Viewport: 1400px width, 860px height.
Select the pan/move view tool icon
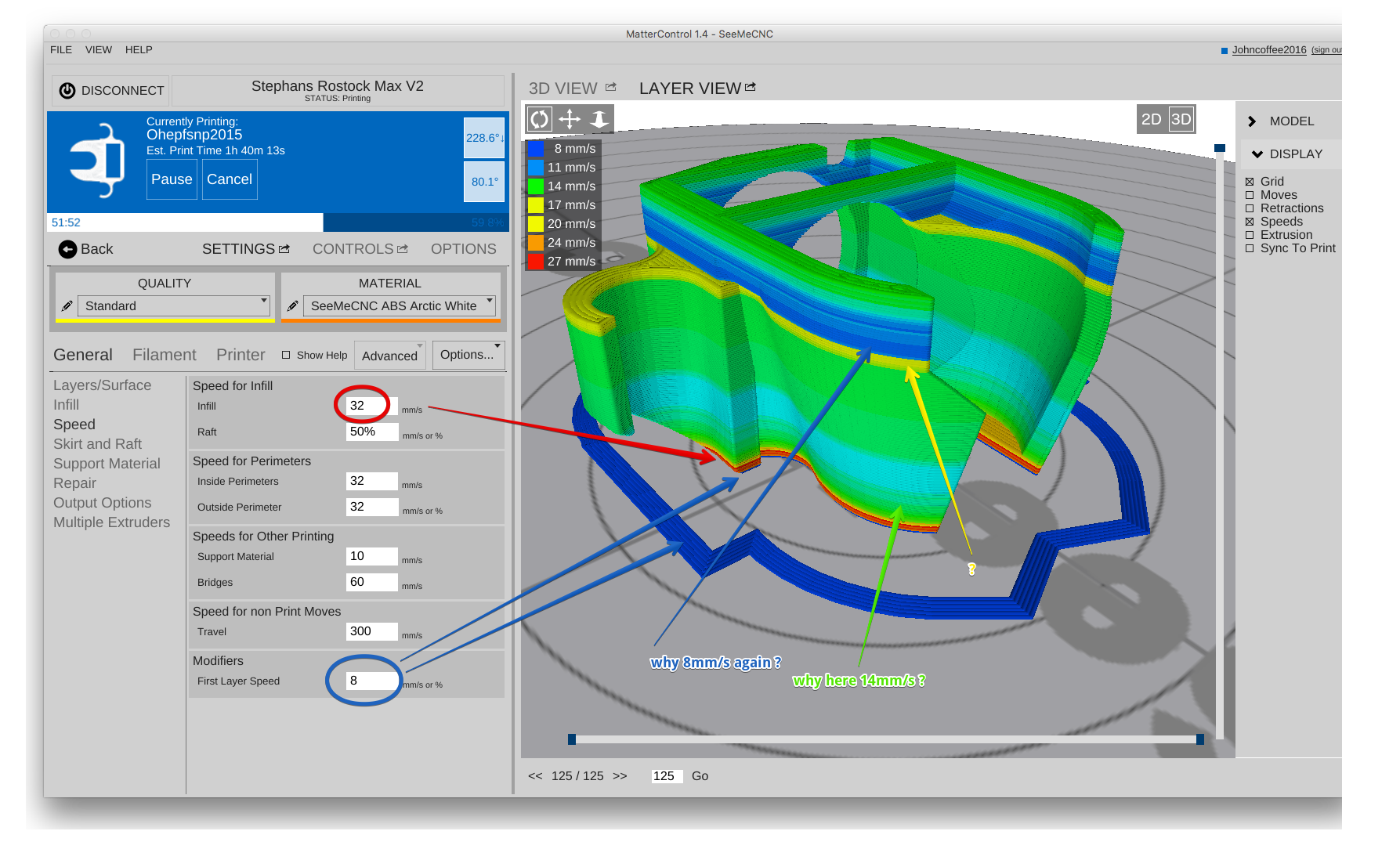(570, 119)
